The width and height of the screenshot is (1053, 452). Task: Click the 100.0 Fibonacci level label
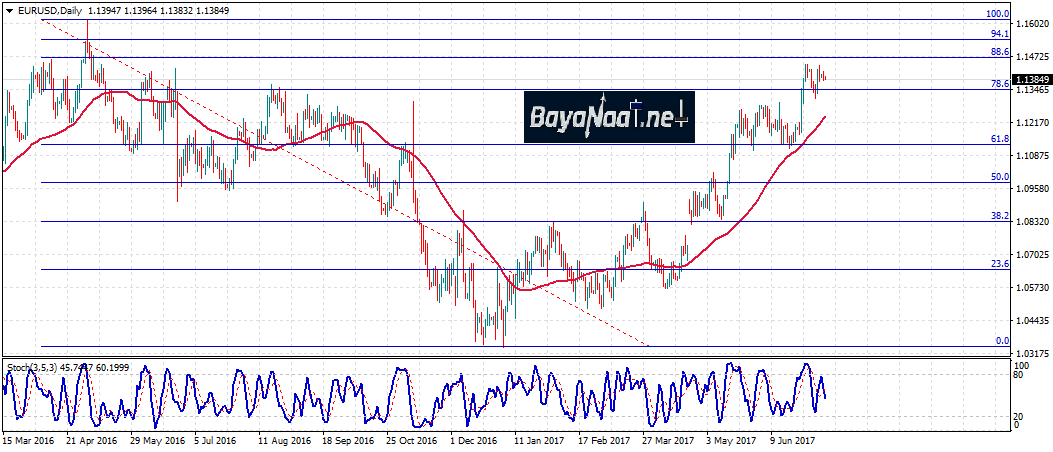coord(997,14)
